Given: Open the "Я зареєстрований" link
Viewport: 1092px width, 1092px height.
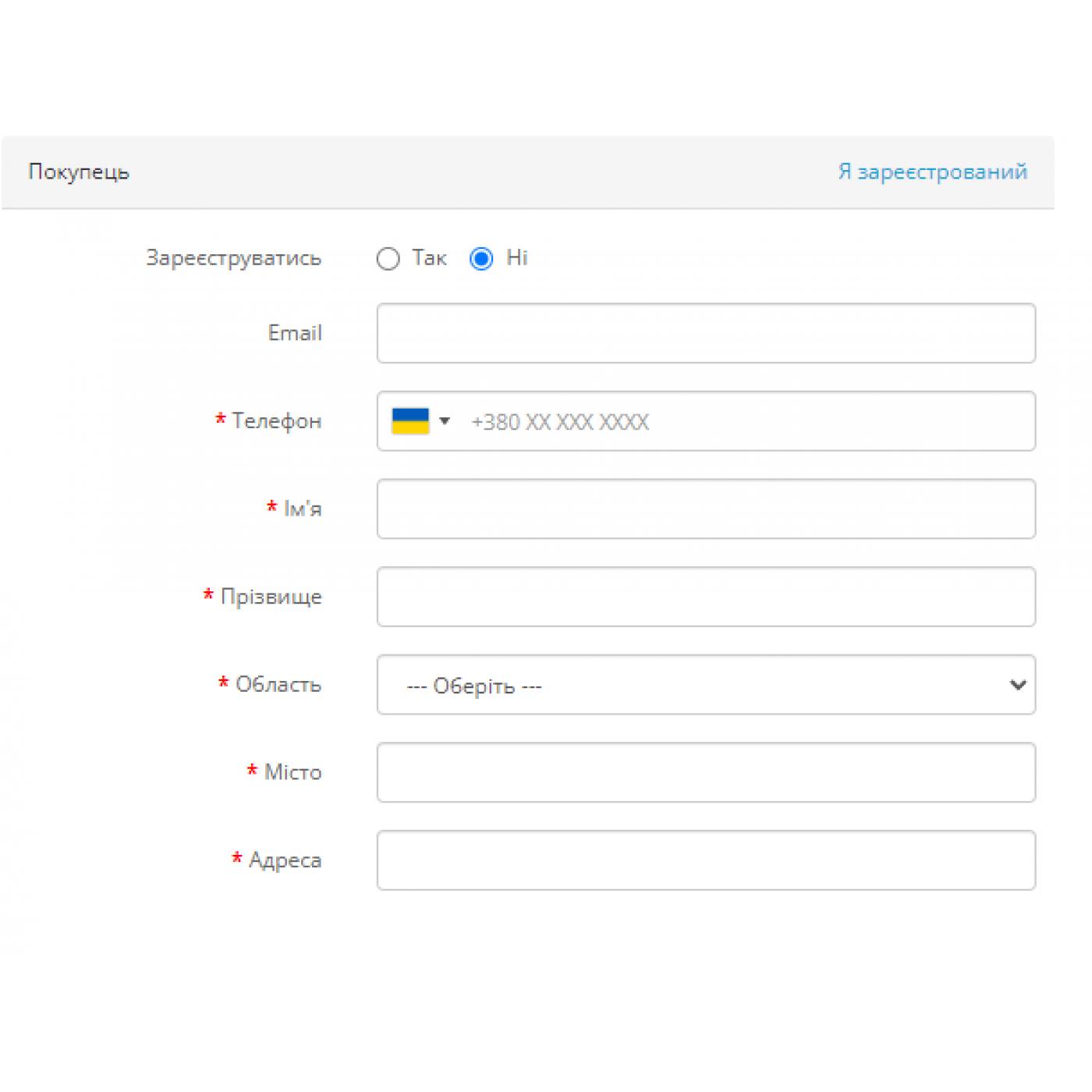Looking at the screenshot, I should 932,172.
